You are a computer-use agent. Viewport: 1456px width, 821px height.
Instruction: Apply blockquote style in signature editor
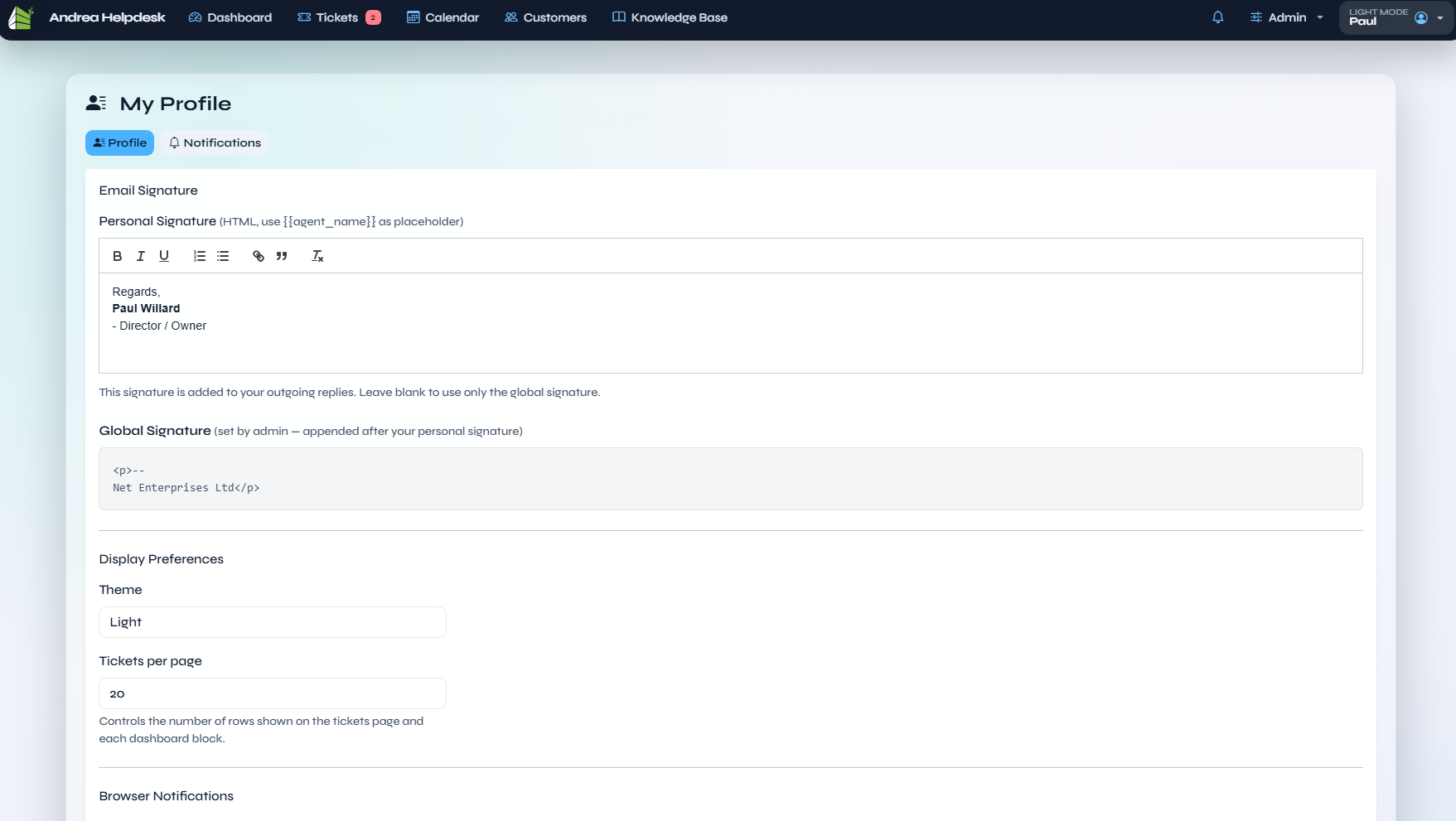tap(282, 256)
